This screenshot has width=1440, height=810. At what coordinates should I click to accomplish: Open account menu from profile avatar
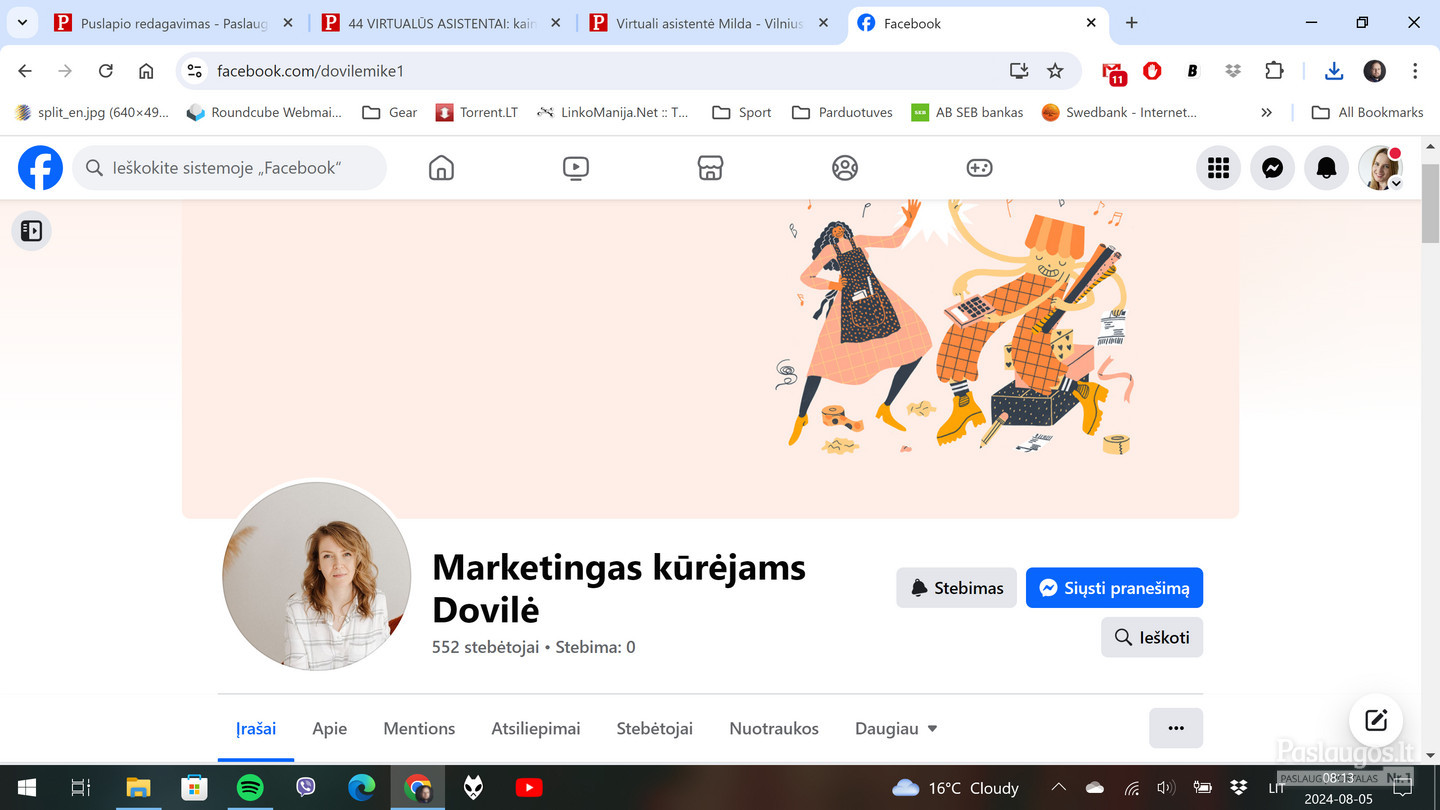pyautogui.click(x=1380, y=168)
